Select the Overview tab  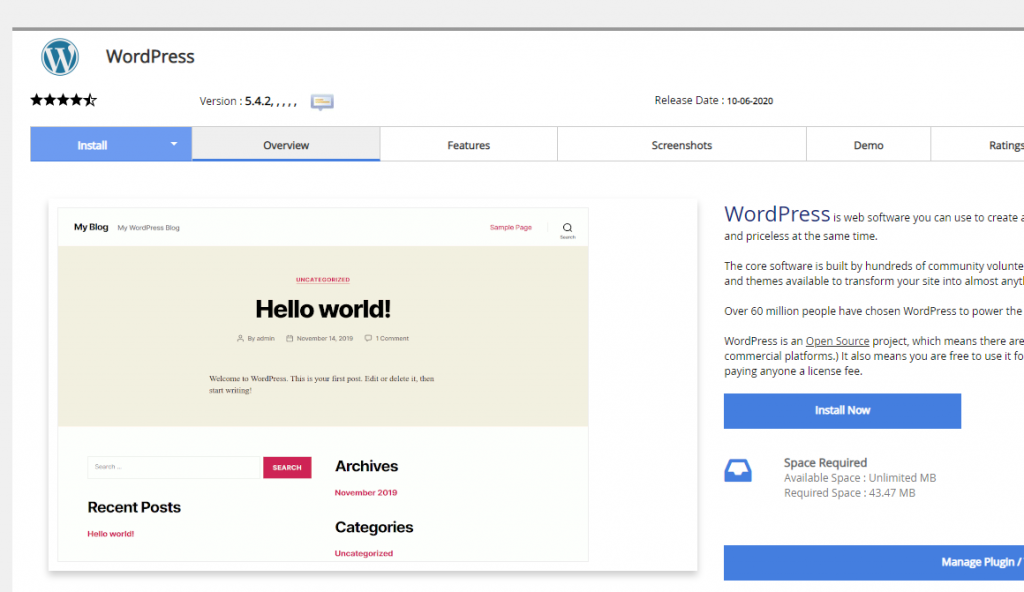point(285,144)
